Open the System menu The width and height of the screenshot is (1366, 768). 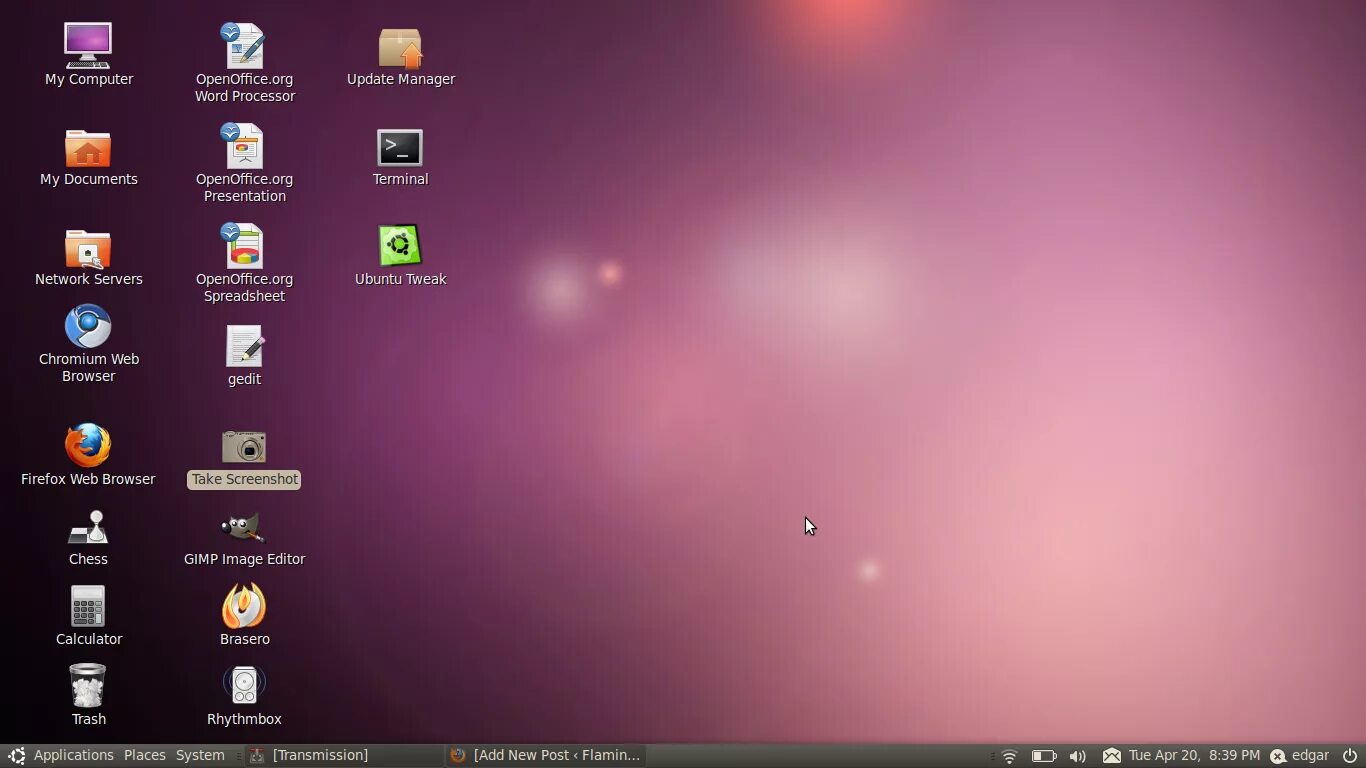point(200,756)
